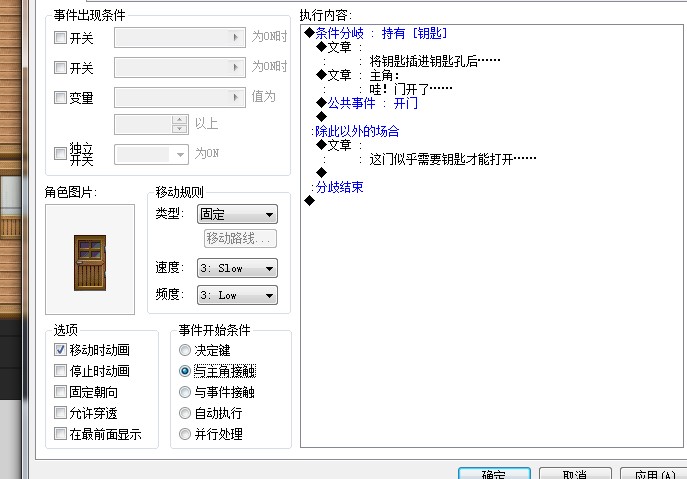Select the 分歧结束 line
The width and height of the screenshot is (687, 479).
click(x=337, y=187)
